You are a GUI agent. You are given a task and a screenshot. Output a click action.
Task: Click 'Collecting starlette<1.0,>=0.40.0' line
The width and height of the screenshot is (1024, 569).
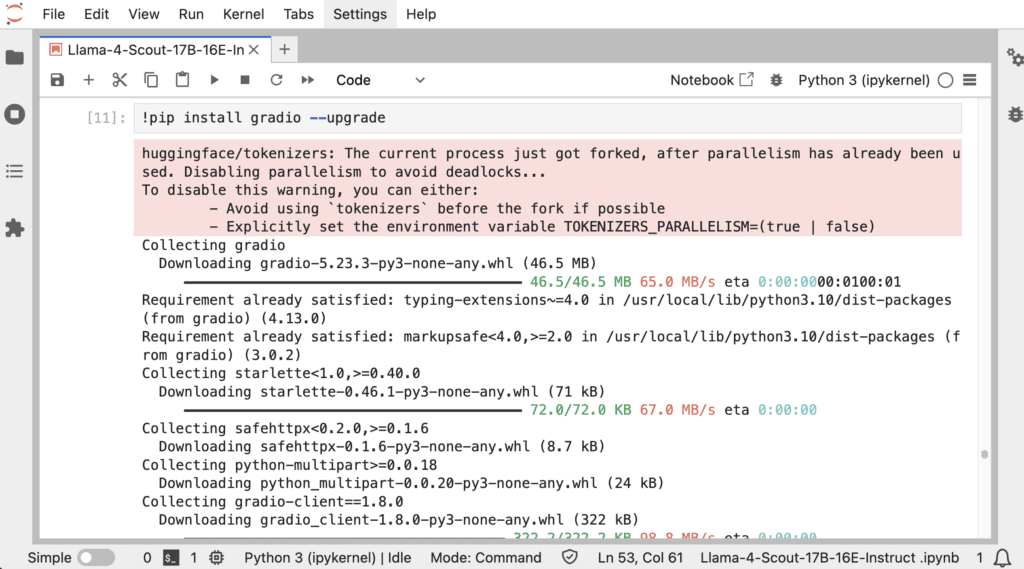click(x=281, y=374)
